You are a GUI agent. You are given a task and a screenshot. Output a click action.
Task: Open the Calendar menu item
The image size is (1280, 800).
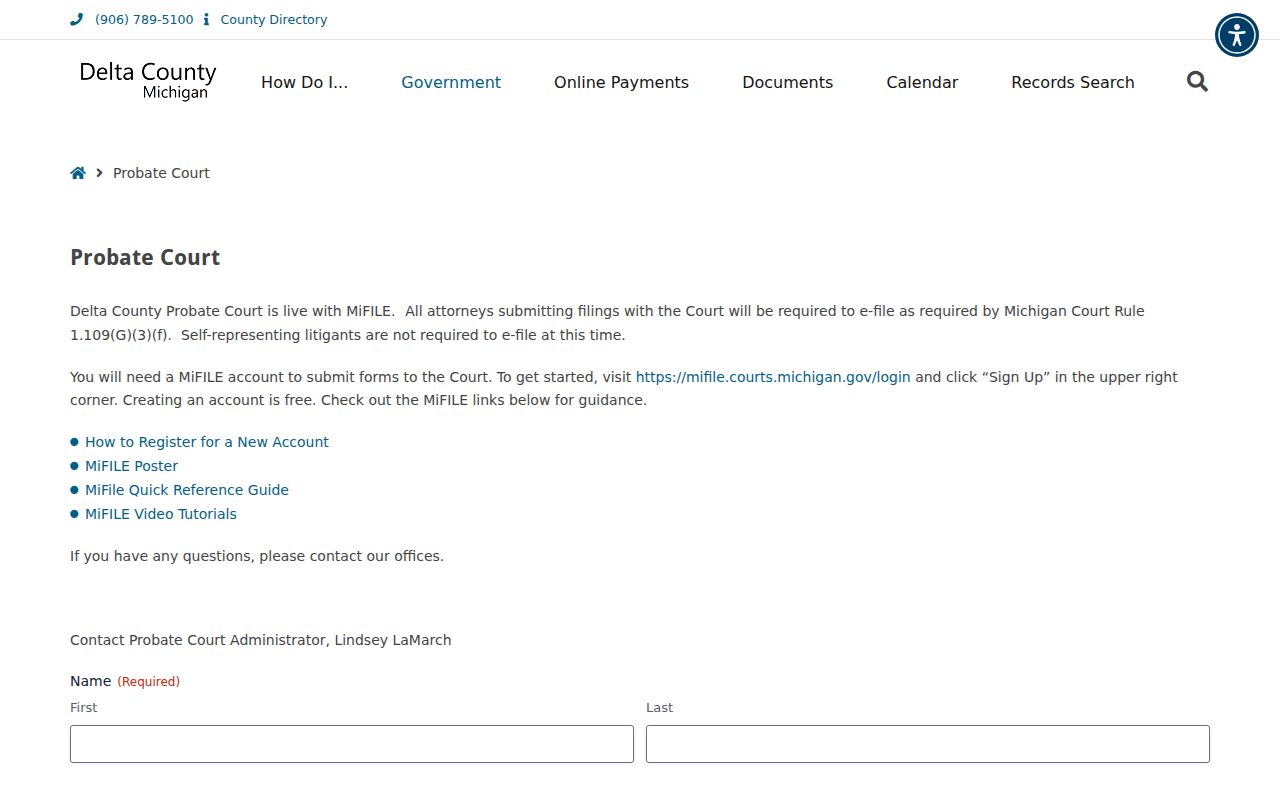pos(922,82)
